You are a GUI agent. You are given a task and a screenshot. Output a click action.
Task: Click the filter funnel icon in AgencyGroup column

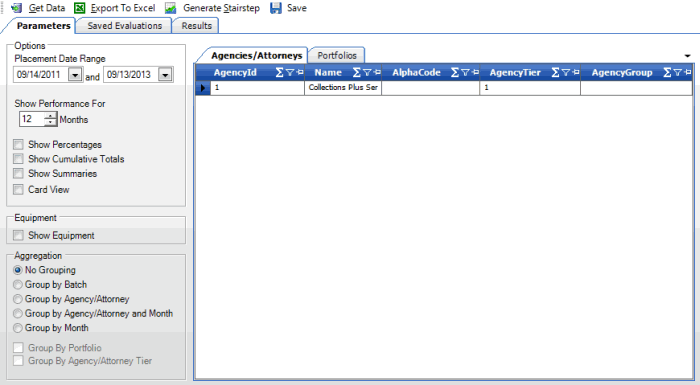(x=678, y=72)
